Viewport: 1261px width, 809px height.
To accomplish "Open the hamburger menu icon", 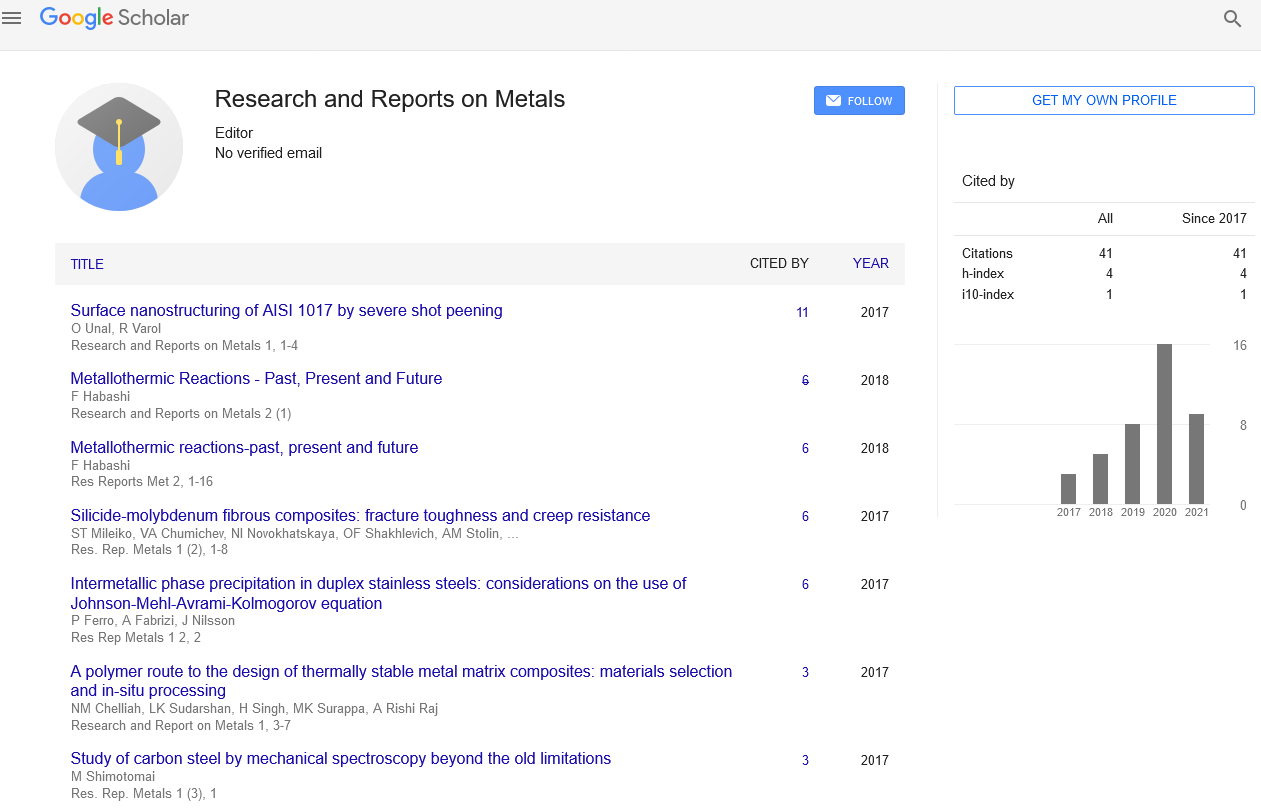I will click(x=12, y=18).
